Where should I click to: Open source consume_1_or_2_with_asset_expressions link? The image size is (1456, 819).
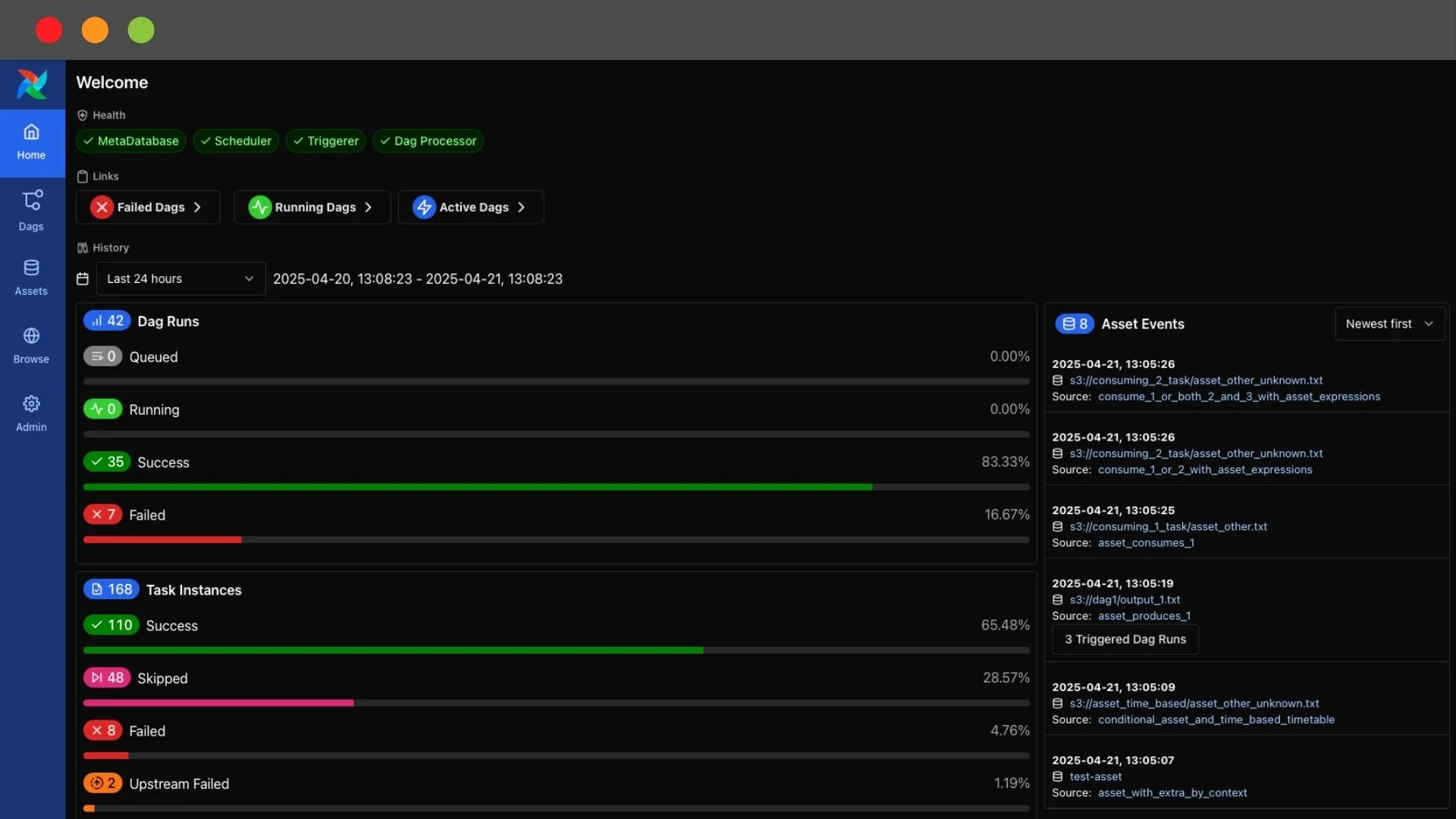[x=1205, y=470]
